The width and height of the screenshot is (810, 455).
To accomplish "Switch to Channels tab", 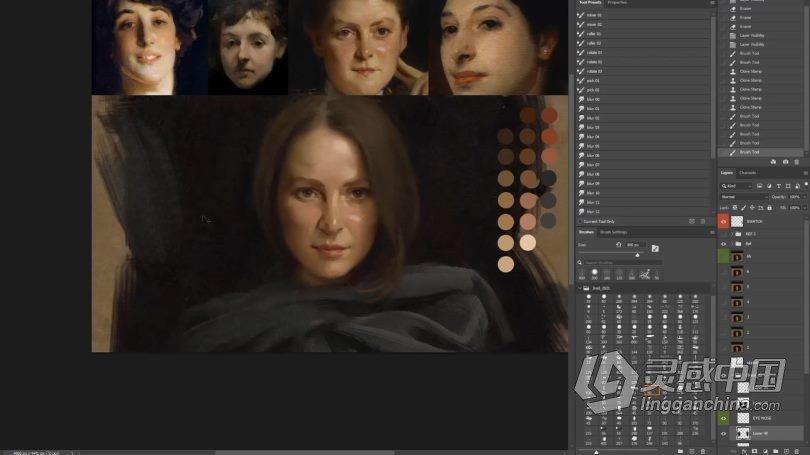I will (x=747, y=172).
